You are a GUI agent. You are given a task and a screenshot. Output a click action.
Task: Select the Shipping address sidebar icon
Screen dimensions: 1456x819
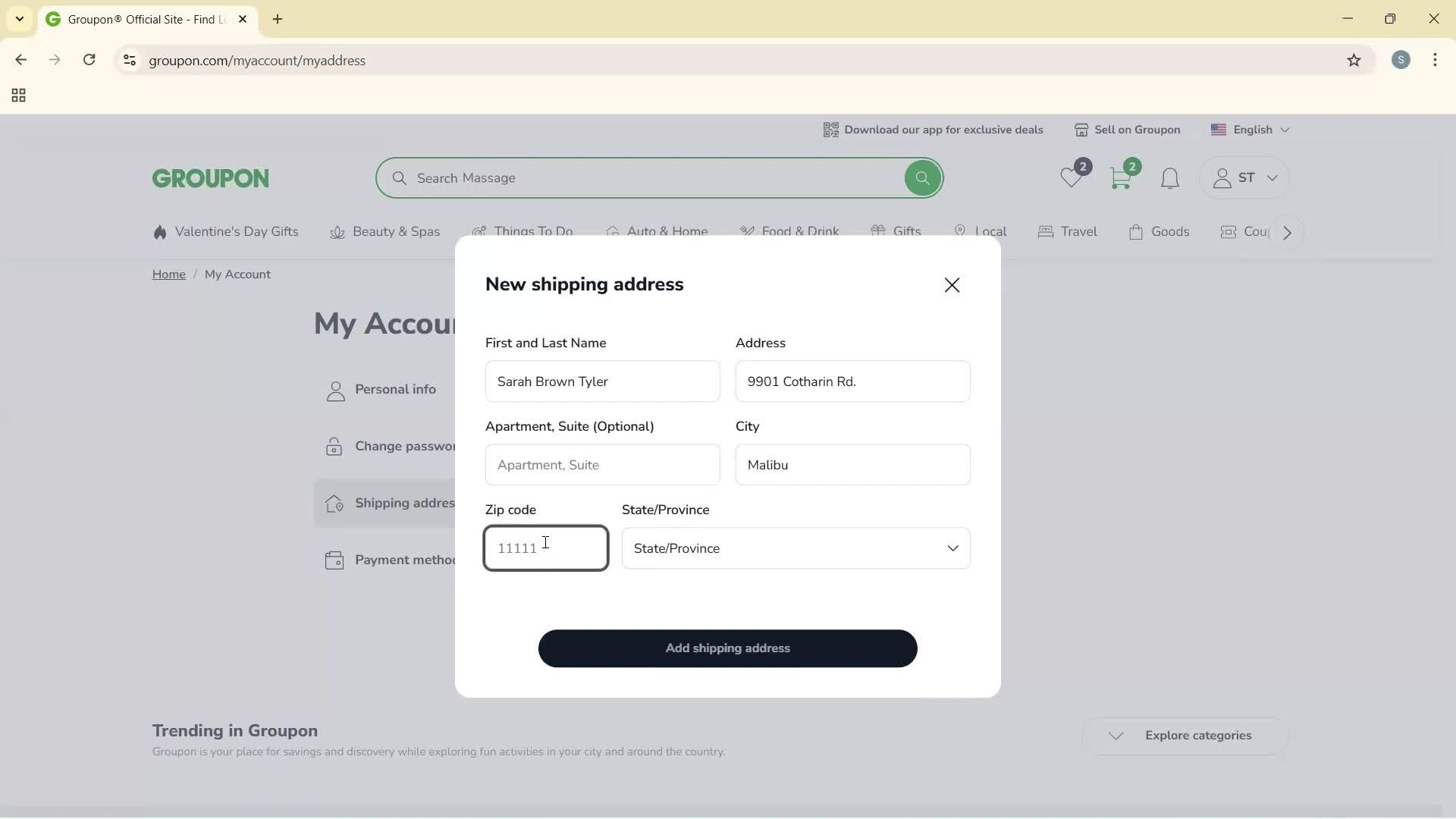tap(334, 503)
